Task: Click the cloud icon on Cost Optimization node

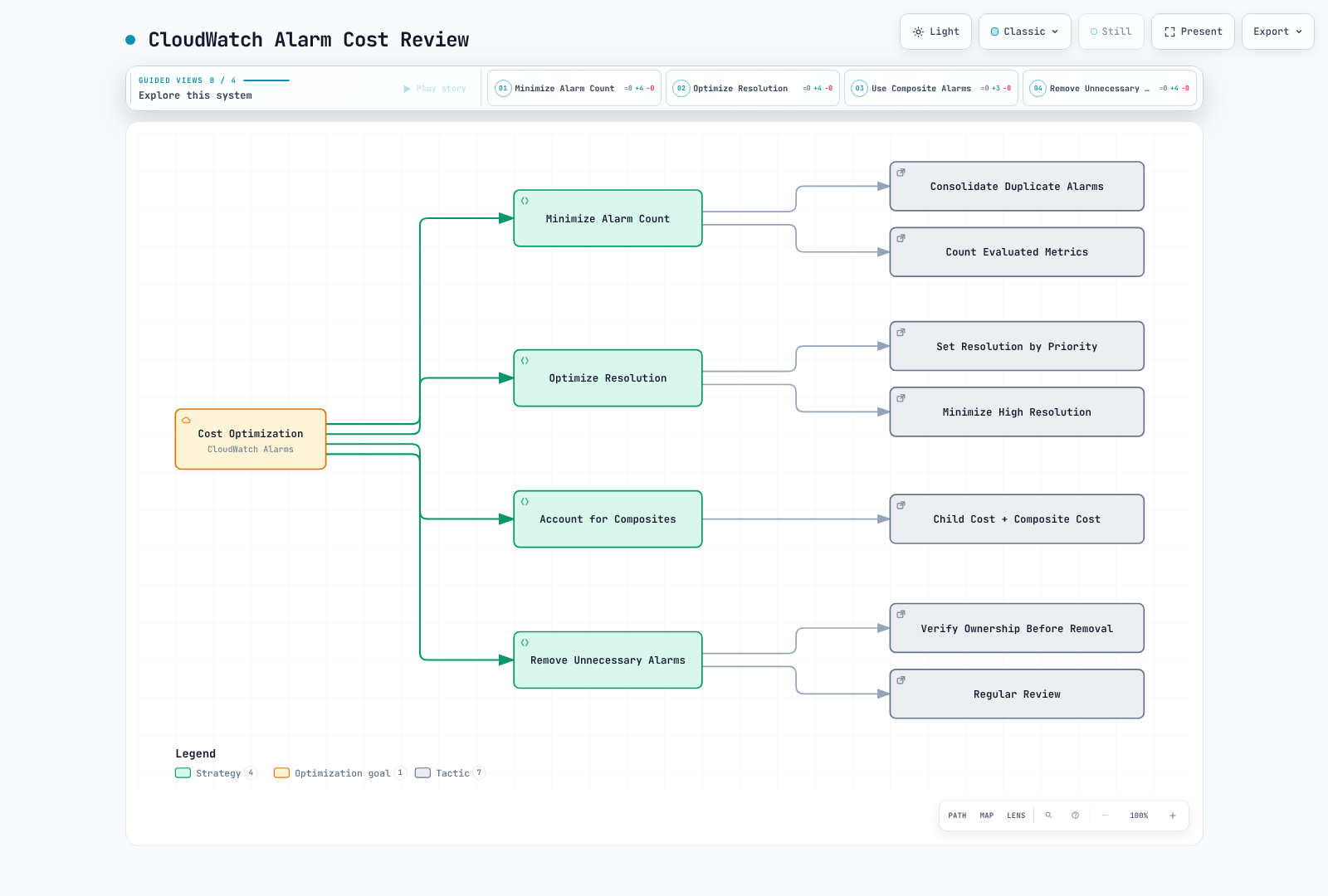Action: click(x=187, y=420)
